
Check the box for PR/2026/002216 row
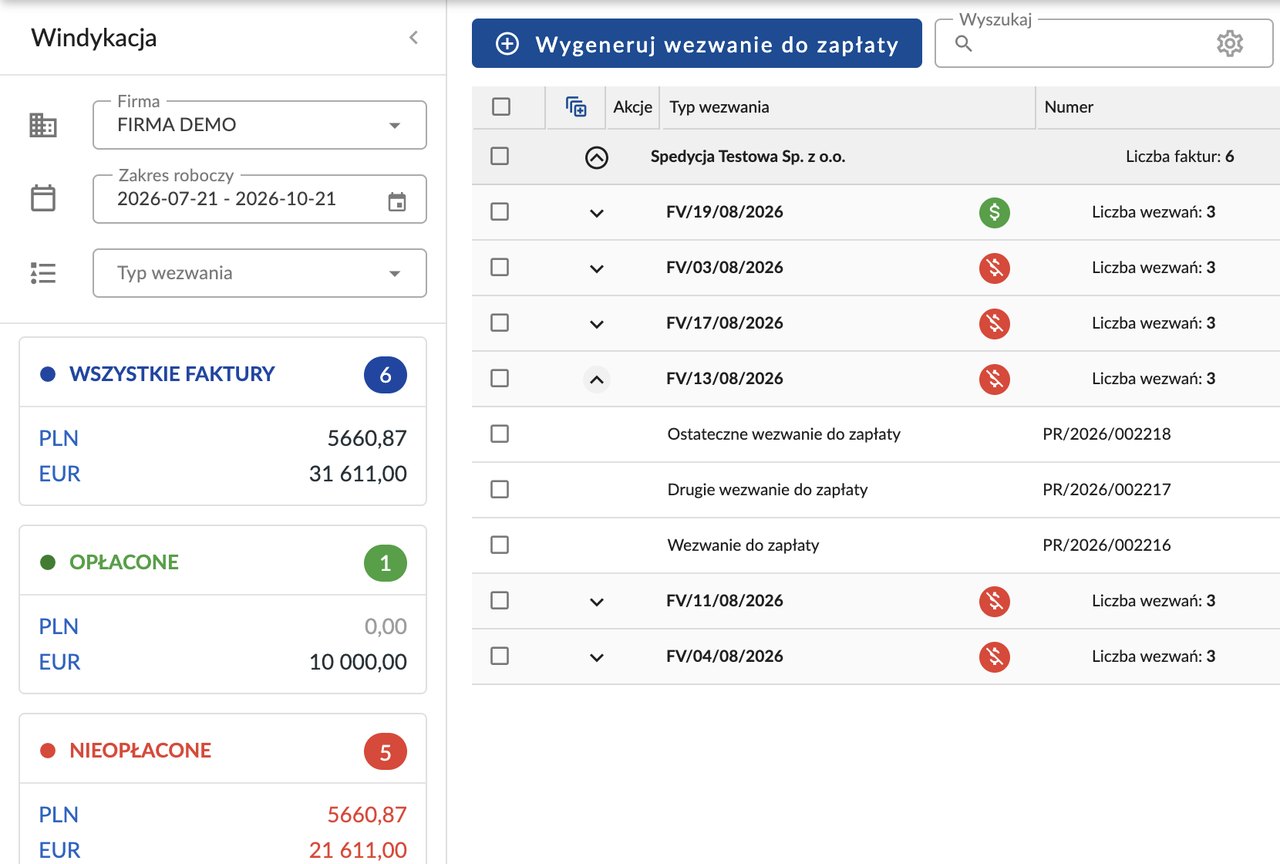[500, 545]
